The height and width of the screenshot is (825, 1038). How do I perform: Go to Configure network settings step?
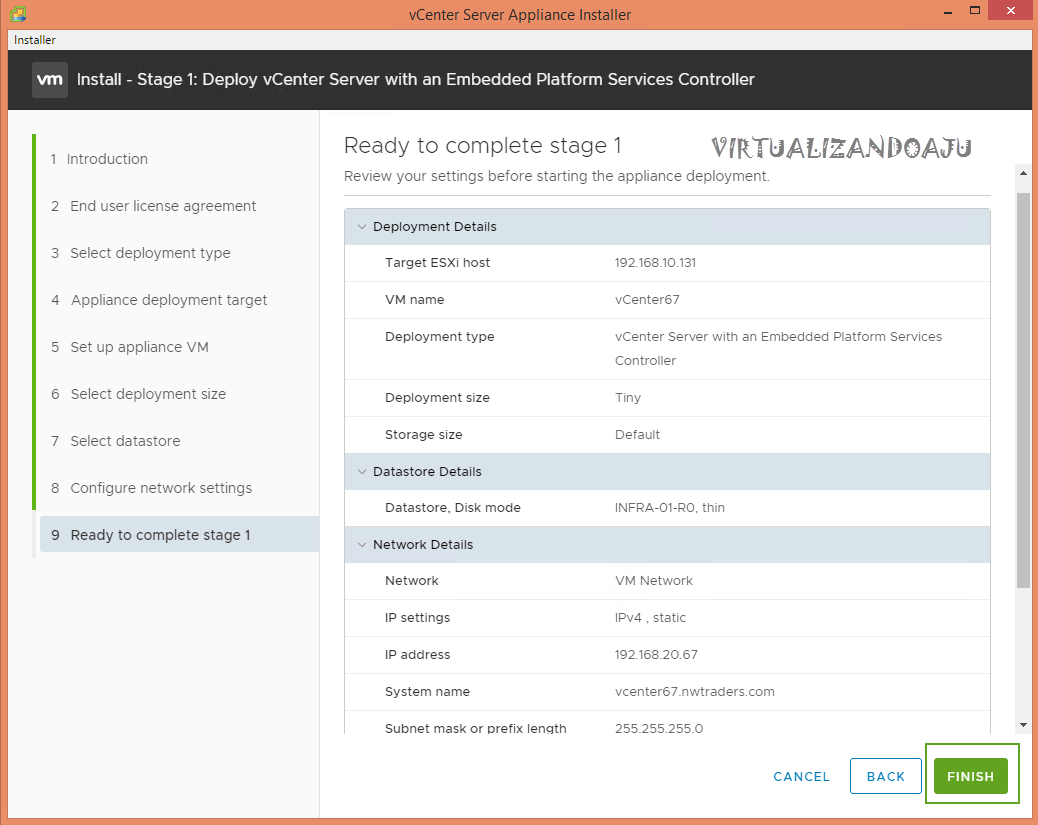click(160, 488)
